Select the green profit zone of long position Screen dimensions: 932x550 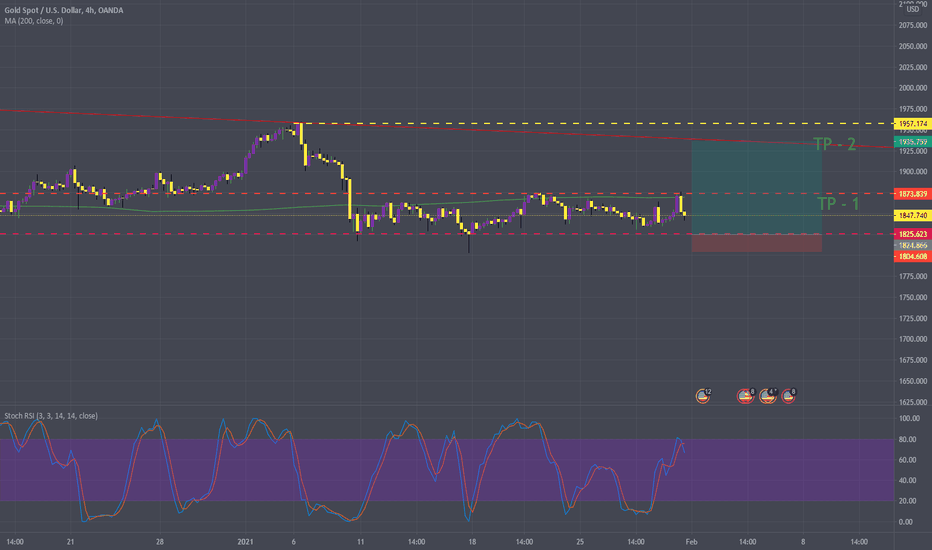click(757, 187)
